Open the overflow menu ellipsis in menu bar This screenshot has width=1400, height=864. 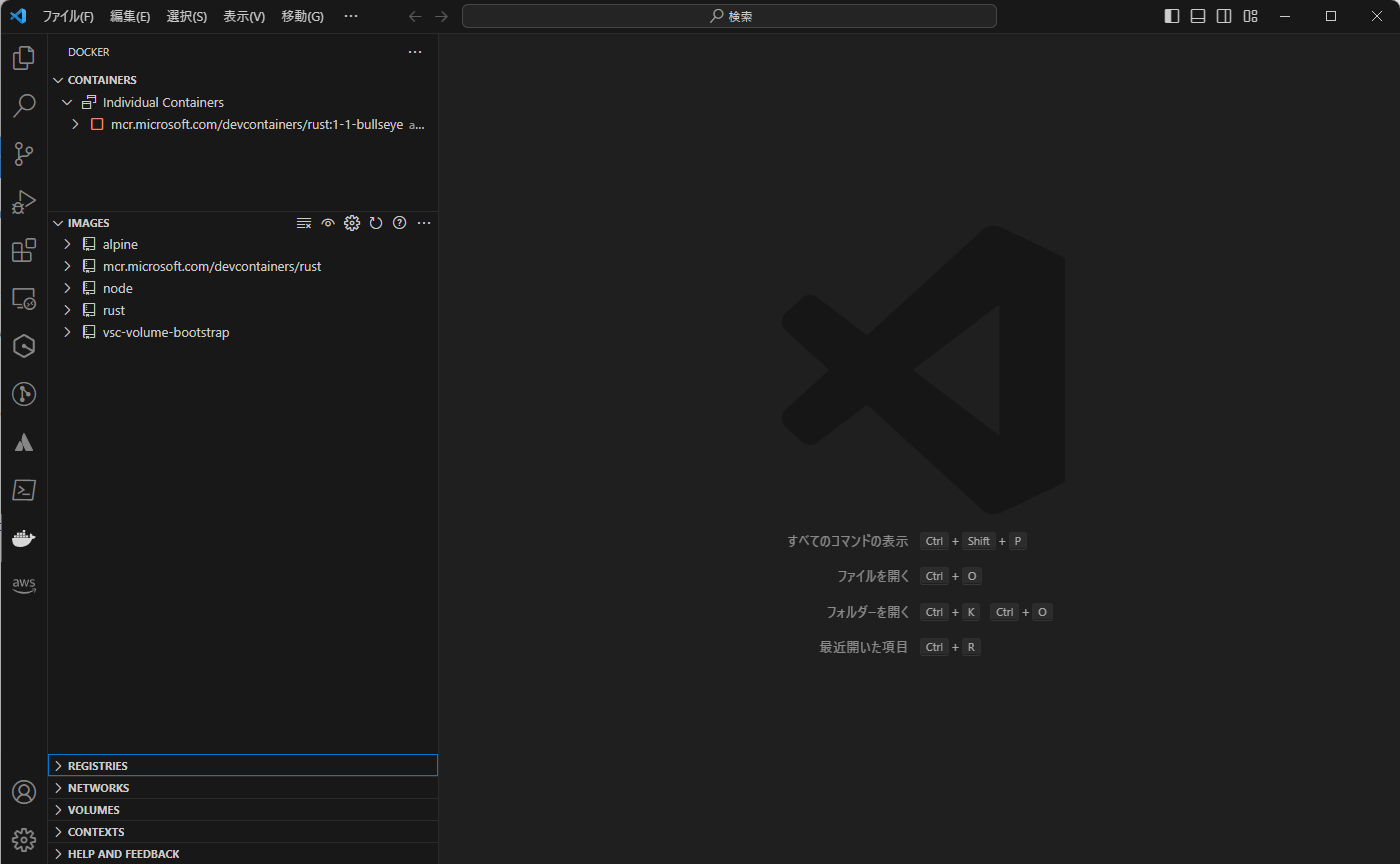[351, 16]
